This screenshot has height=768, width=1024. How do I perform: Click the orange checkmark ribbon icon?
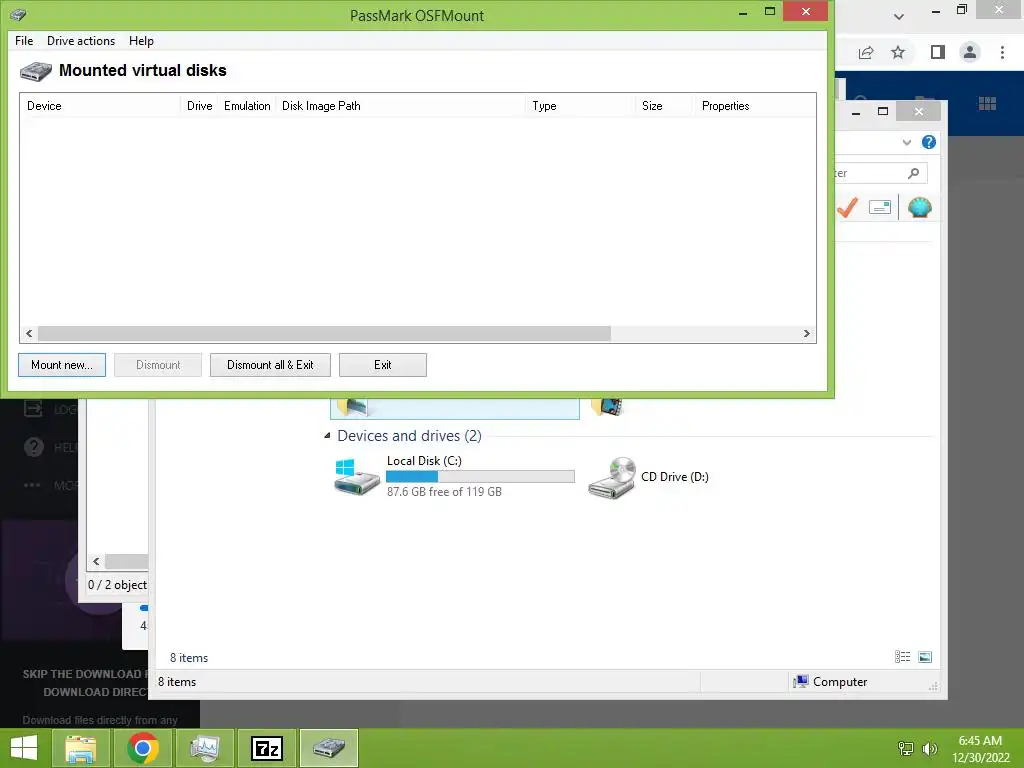[848, 208]
